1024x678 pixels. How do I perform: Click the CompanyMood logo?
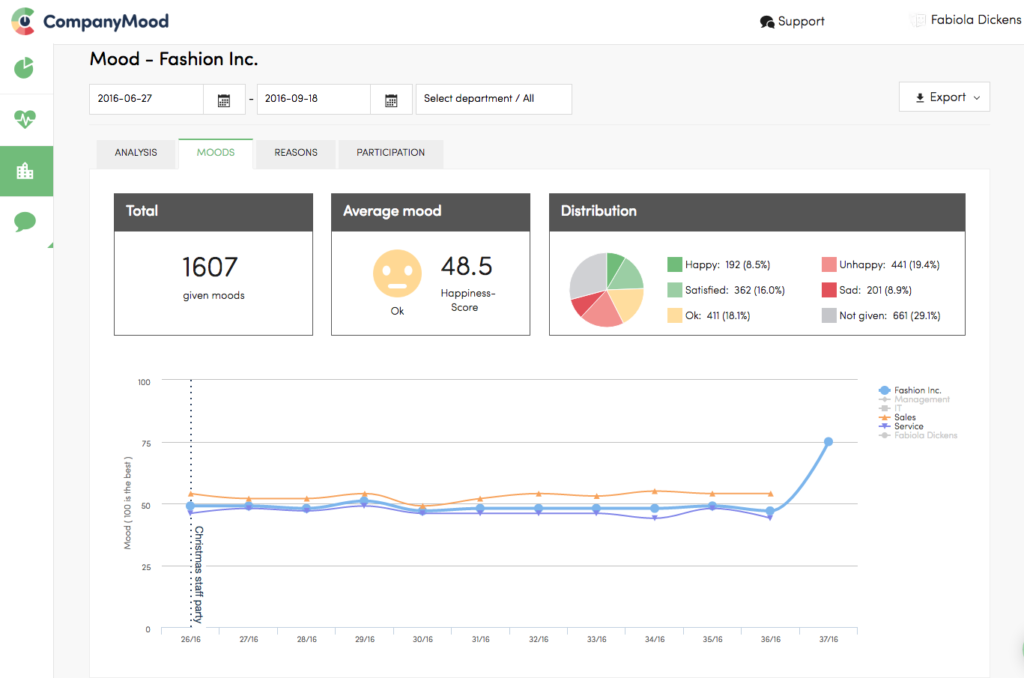click(x=90, y=21)
